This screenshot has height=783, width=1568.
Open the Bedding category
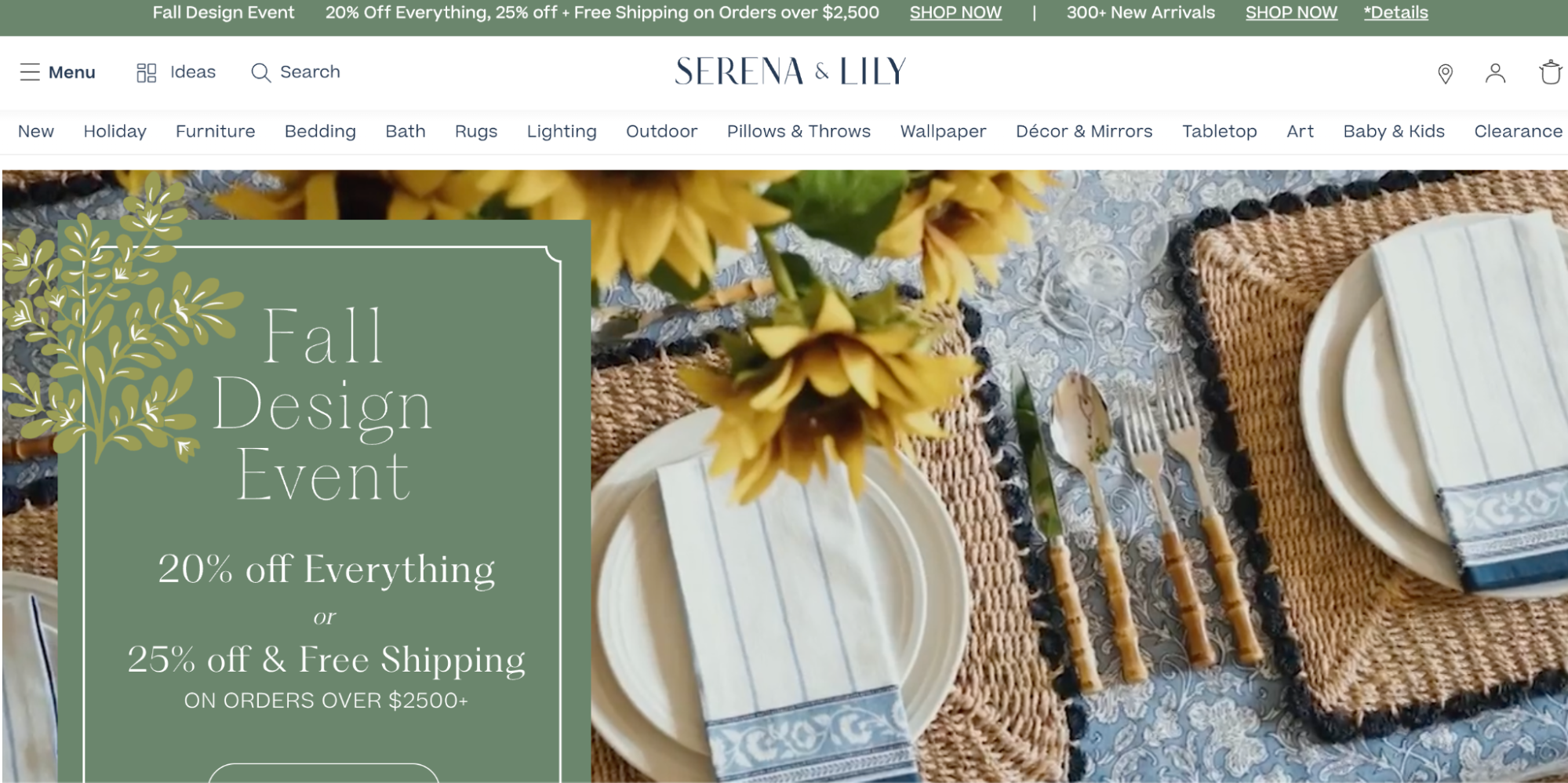[320, 131]
